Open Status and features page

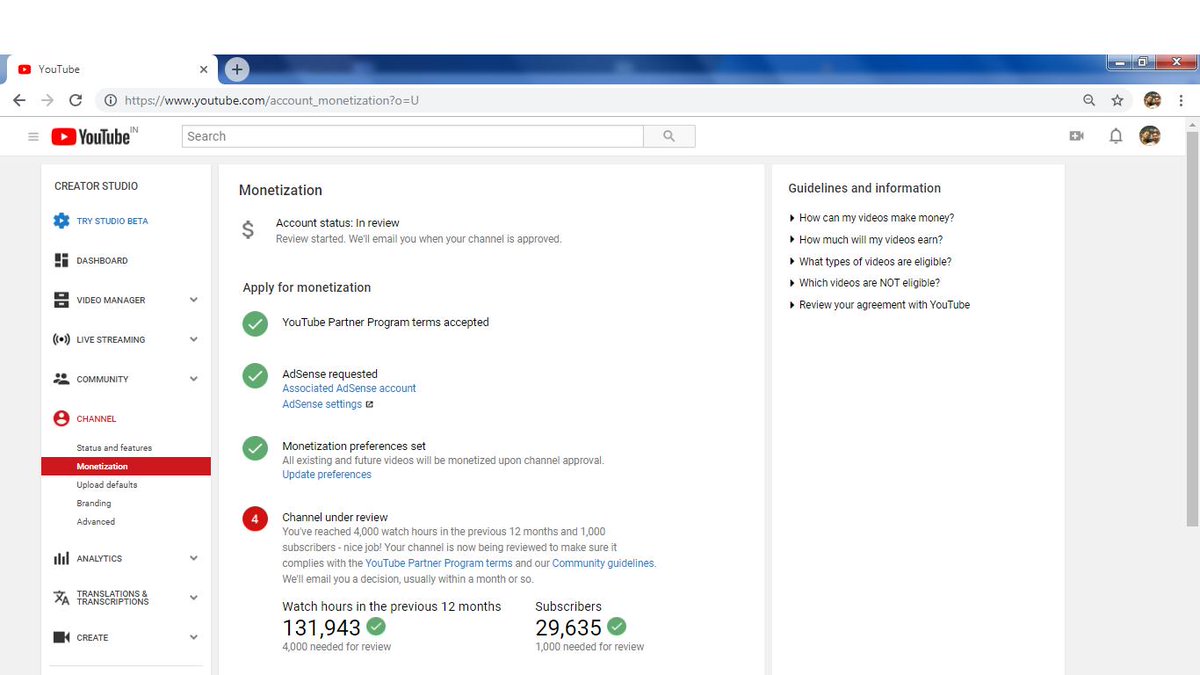(114, 448)
